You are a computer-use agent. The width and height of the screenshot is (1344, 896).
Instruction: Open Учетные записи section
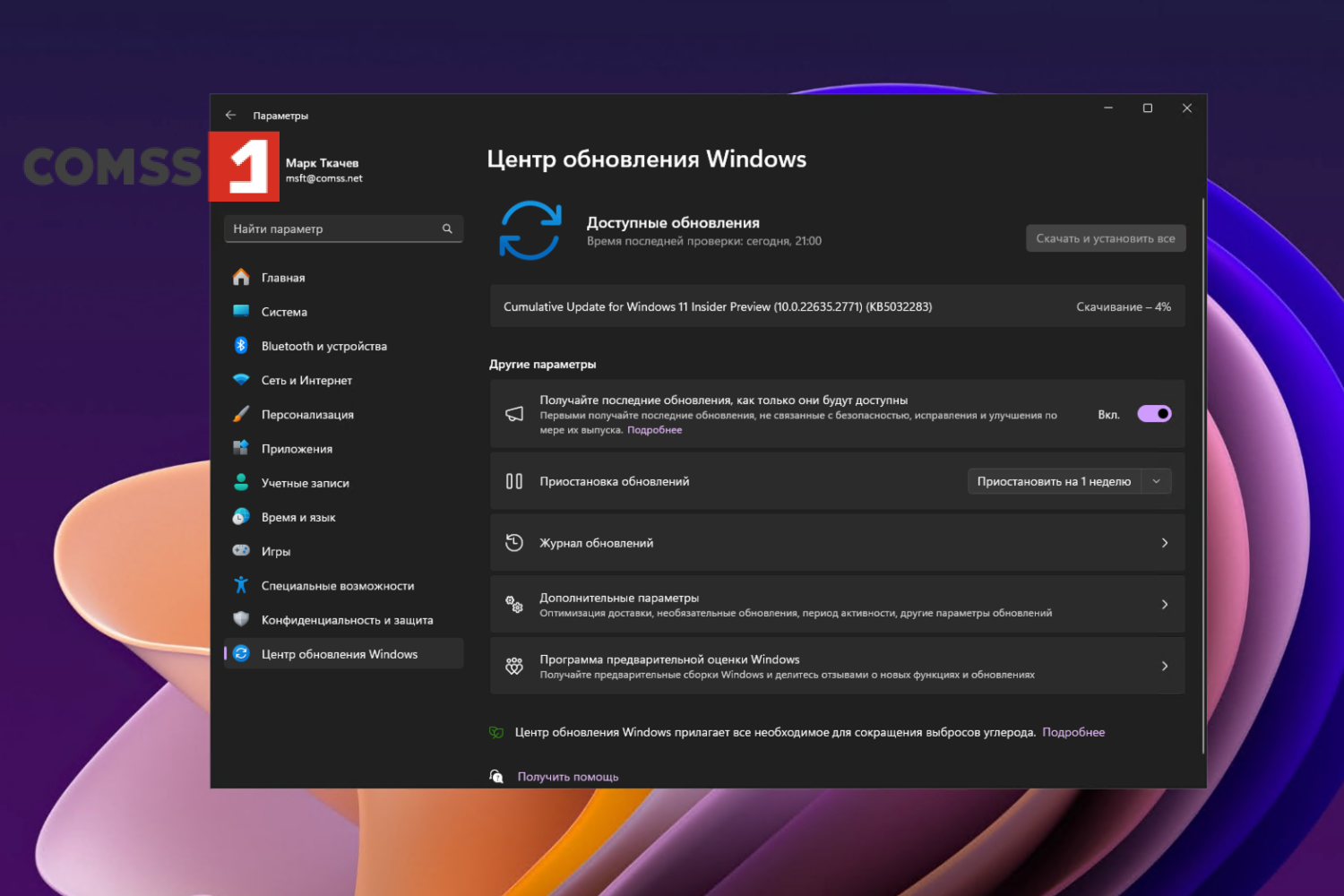344,483
